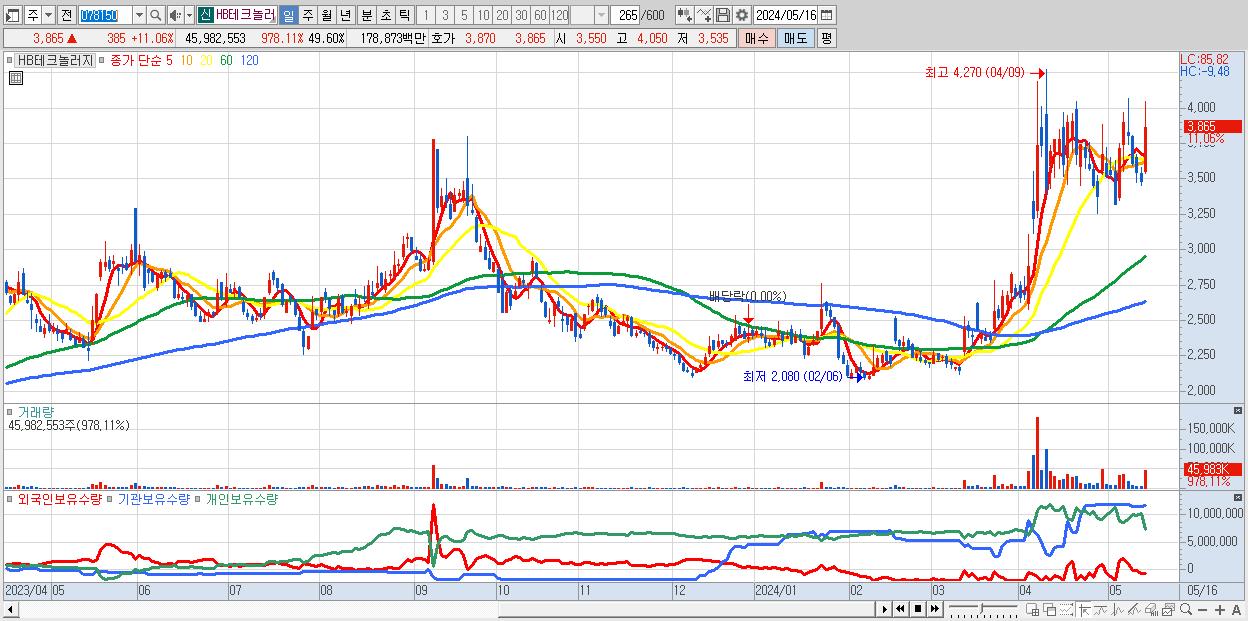Click the 개인보유수량 legend label
The width and height of the screenshot is (1248, 621).
click(240, 498)
